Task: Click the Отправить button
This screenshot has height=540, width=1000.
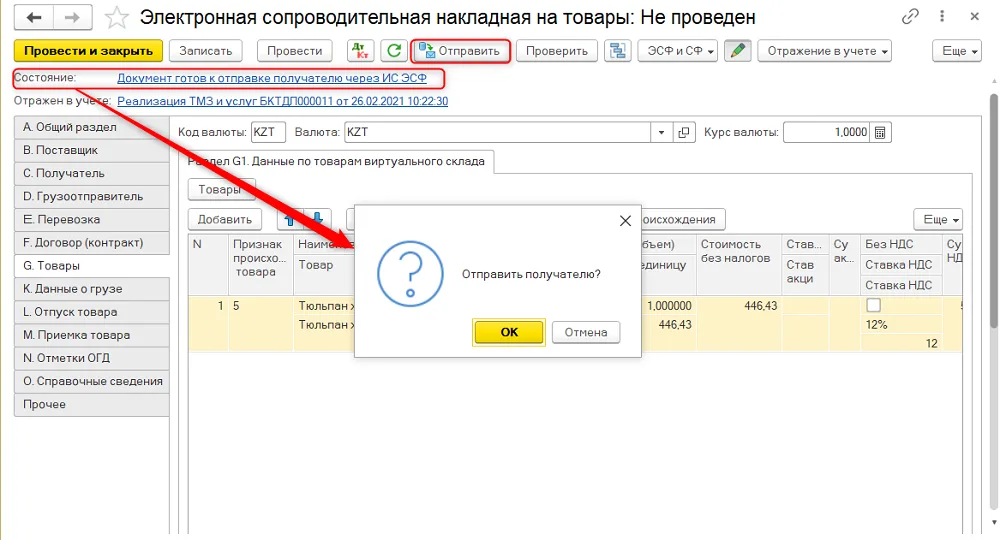Action: coord(460,51)
